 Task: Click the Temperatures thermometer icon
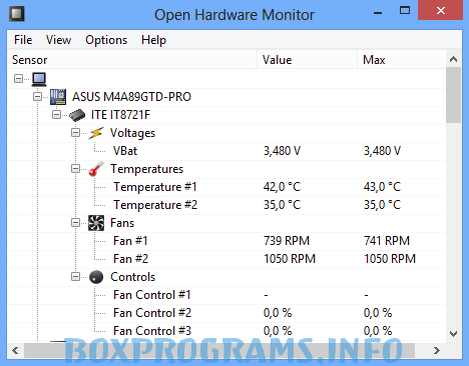tap(96, 169)
